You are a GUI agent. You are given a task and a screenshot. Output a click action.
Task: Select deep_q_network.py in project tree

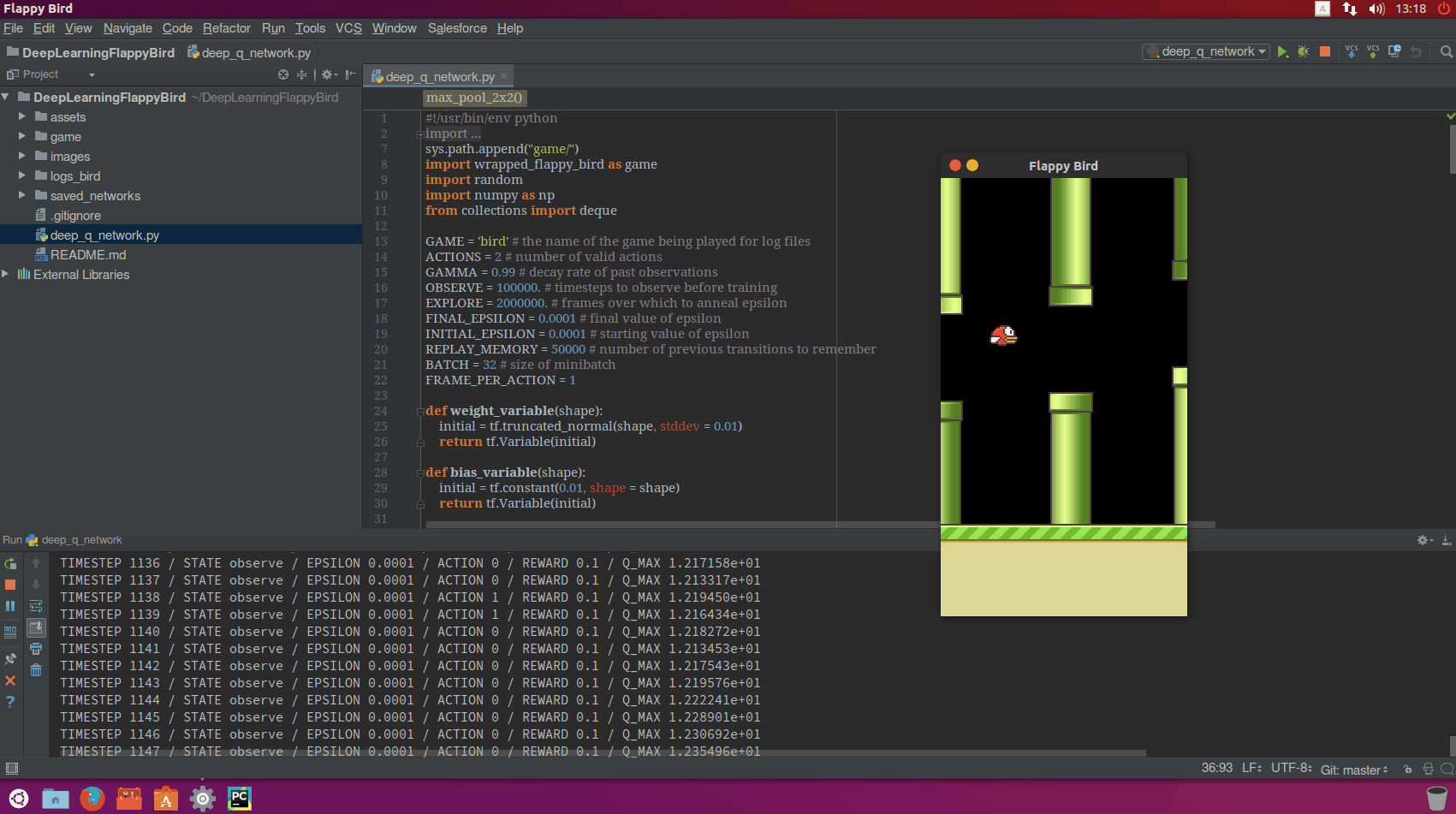tap(104, 235)
